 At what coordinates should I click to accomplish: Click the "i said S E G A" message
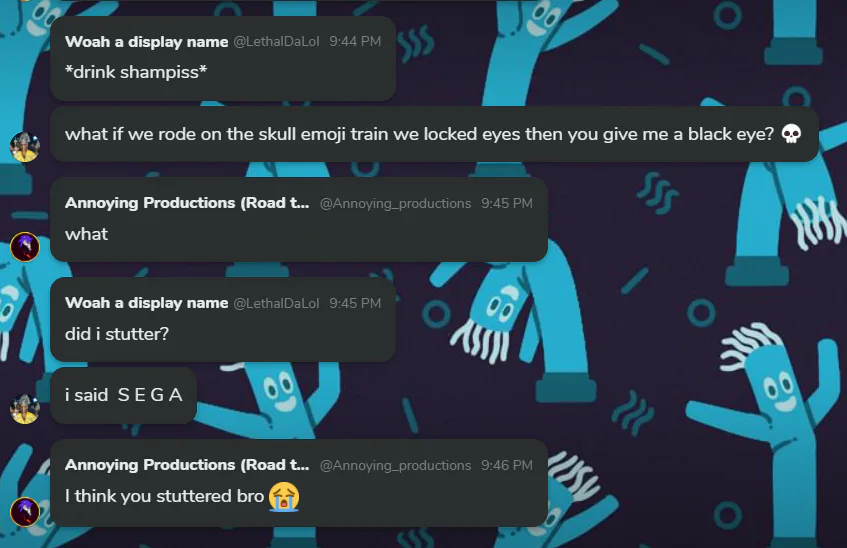point(124,395)
